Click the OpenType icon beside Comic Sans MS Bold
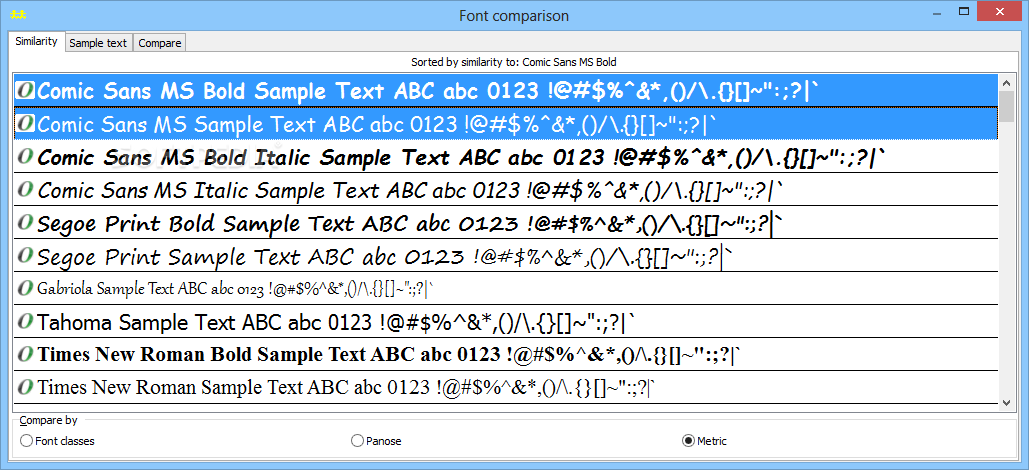 coord(25,90)
